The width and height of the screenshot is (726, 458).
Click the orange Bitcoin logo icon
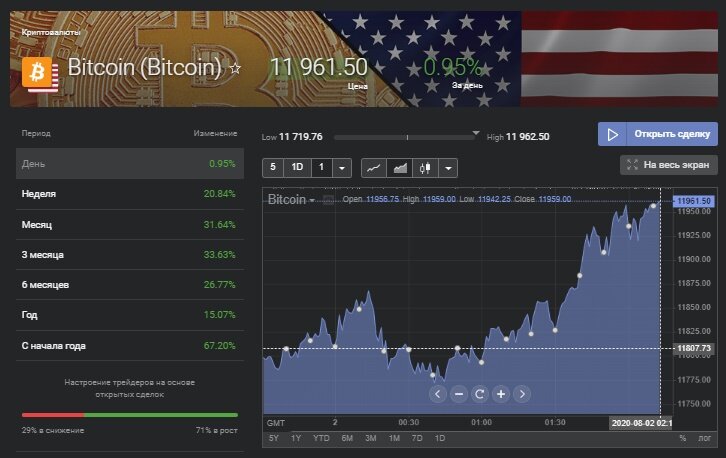point(40,73)
